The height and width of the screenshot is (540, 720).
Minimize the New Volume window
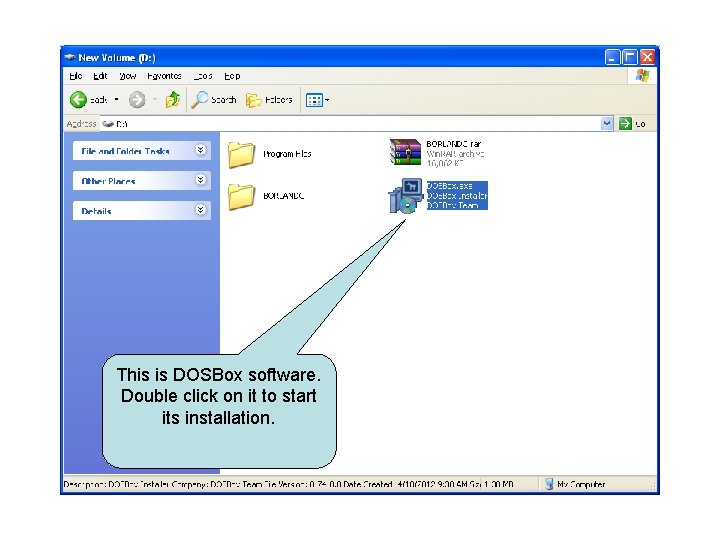point(612,57)
